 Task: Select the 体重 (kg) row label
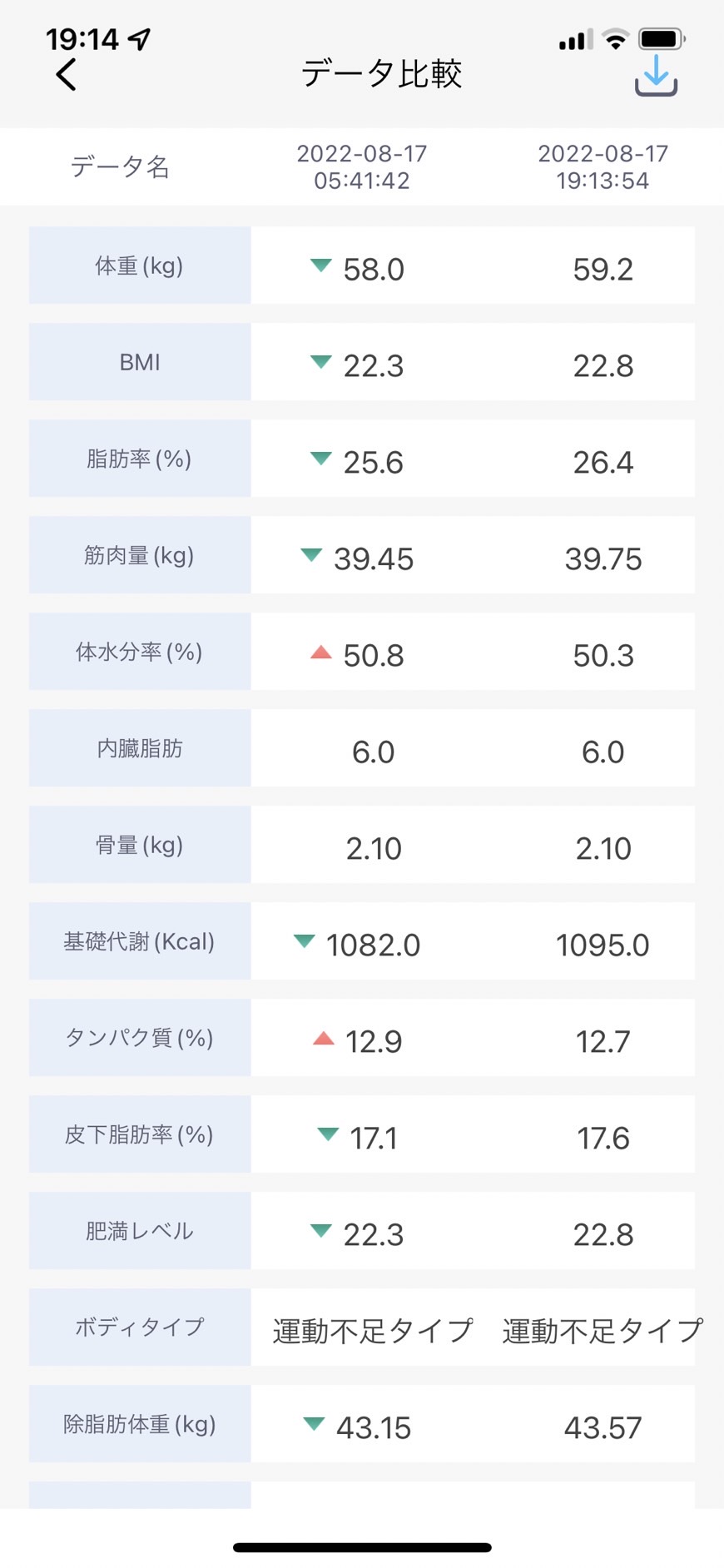pos(139,265)
